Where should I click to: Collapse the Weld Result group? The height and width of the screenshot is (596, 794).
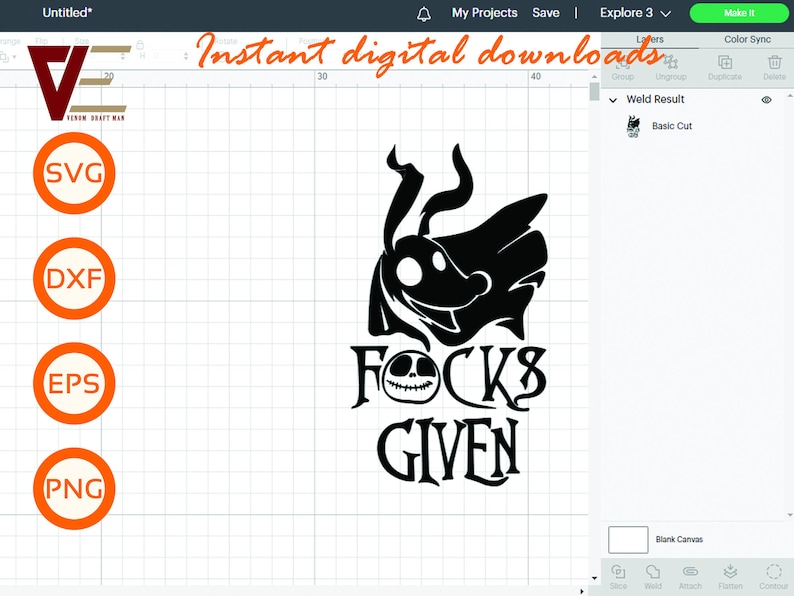point(612,100)
